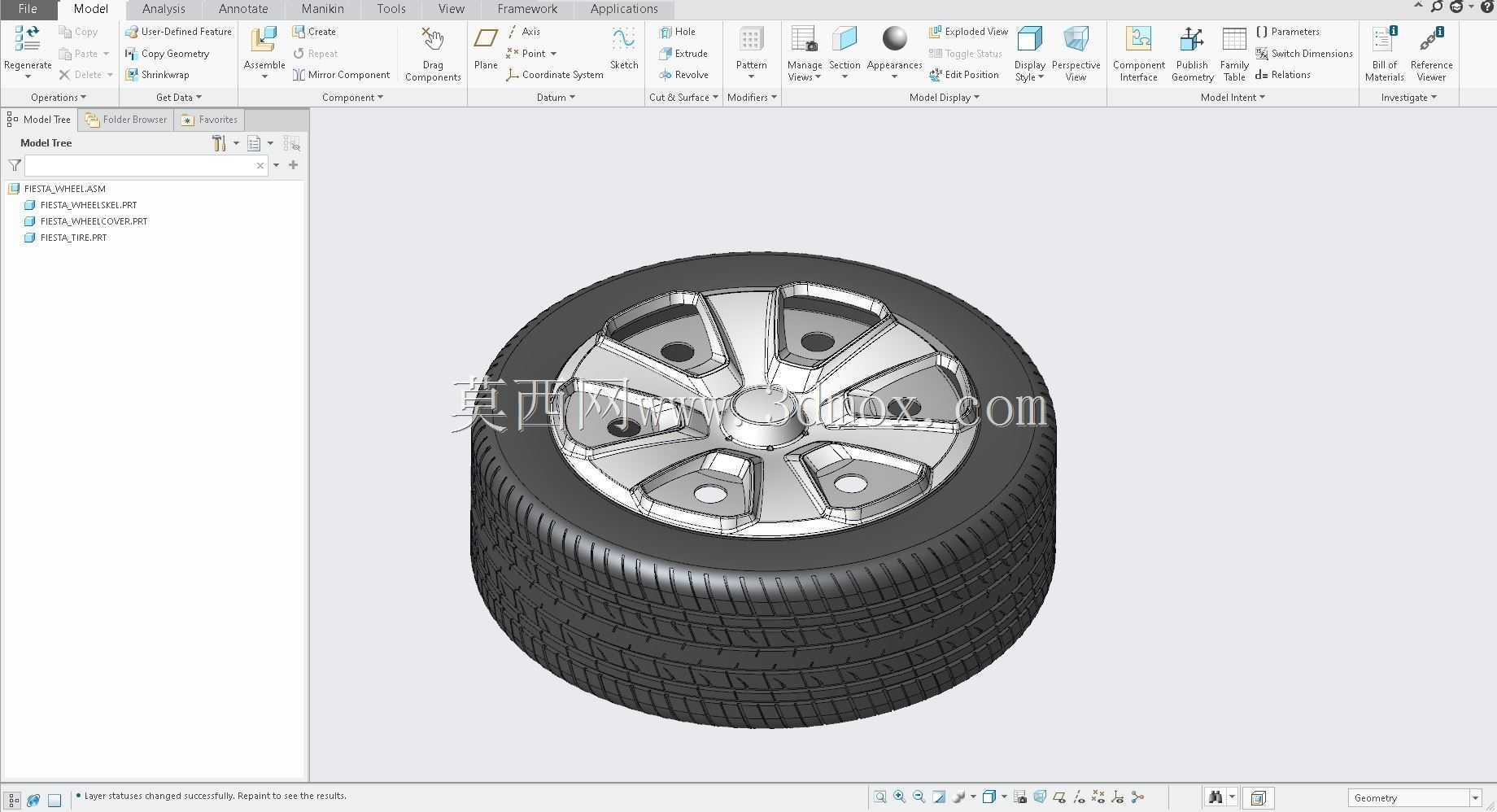Toggle axis display in bottom toolbar
The image size is (1497, 812).
pos(1079,797)
